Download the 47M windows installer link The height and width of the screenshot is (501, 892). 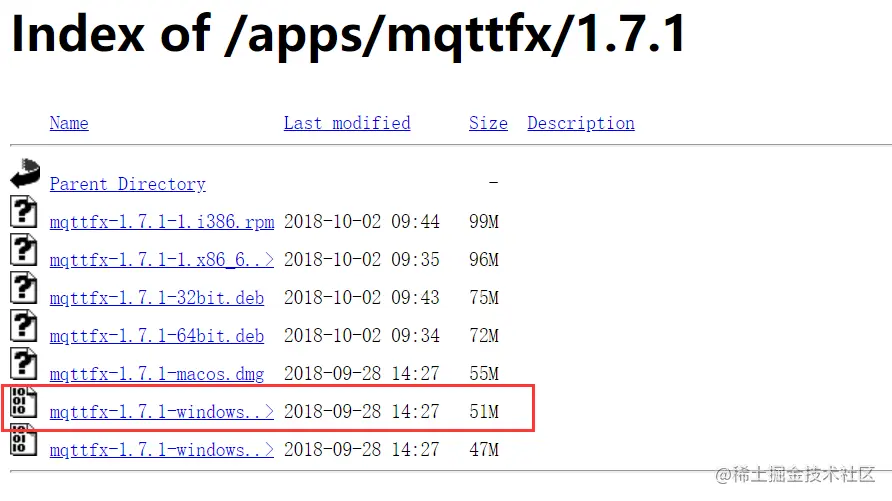(x=162, y=450)
